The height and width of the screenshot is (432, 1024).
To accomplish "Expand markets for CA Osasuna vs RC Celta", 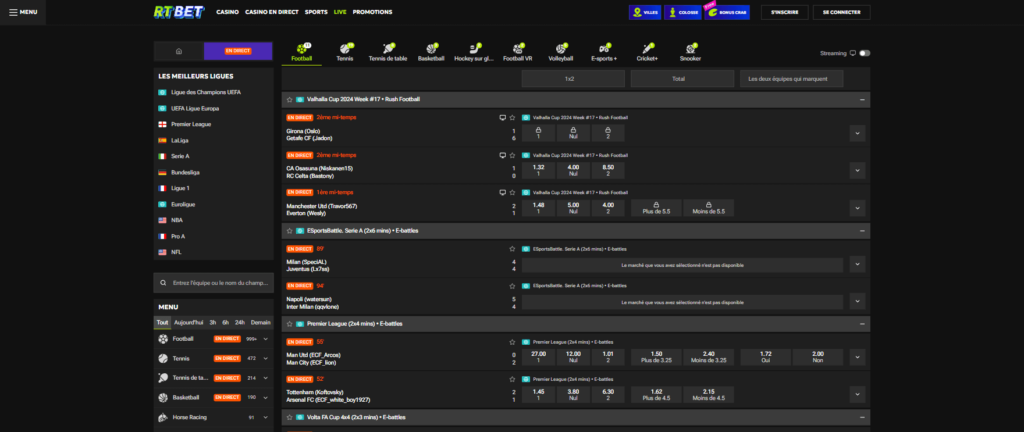I will [x=857, y=171].
